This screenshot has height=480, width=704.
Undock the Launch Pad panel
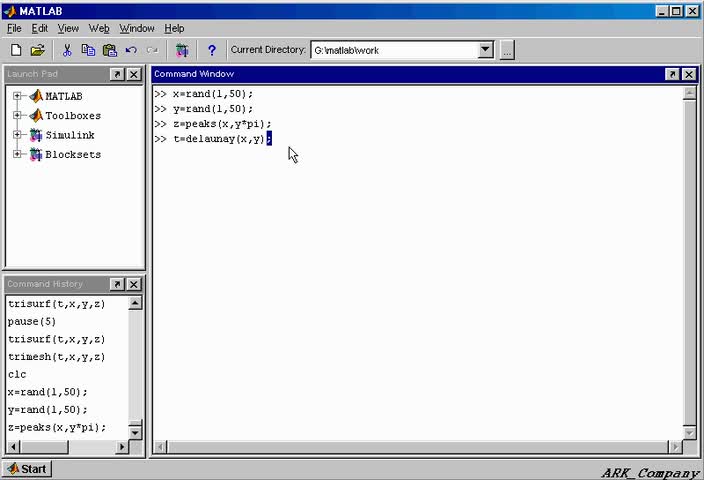[x=117, y=74]
